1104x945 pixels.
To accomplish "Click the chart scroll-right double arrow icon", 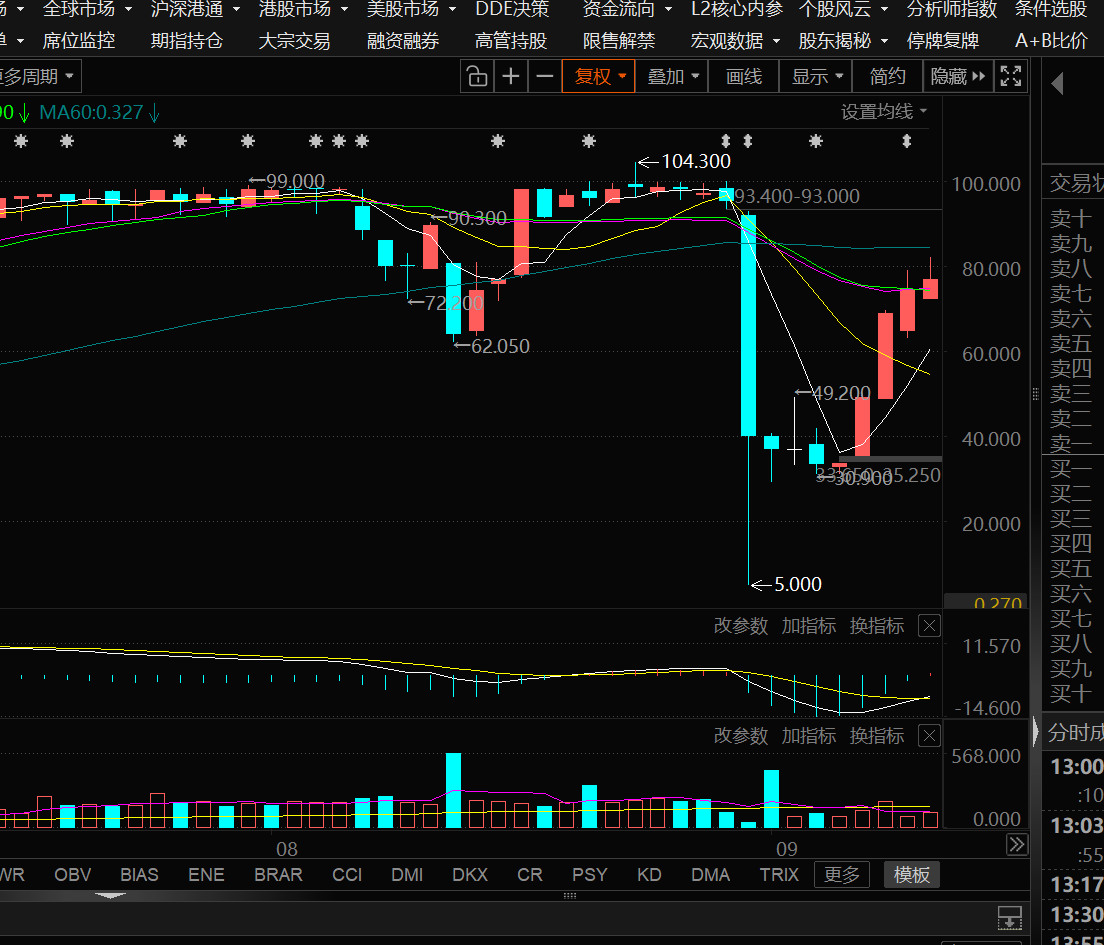I will tap(1017, 844).
